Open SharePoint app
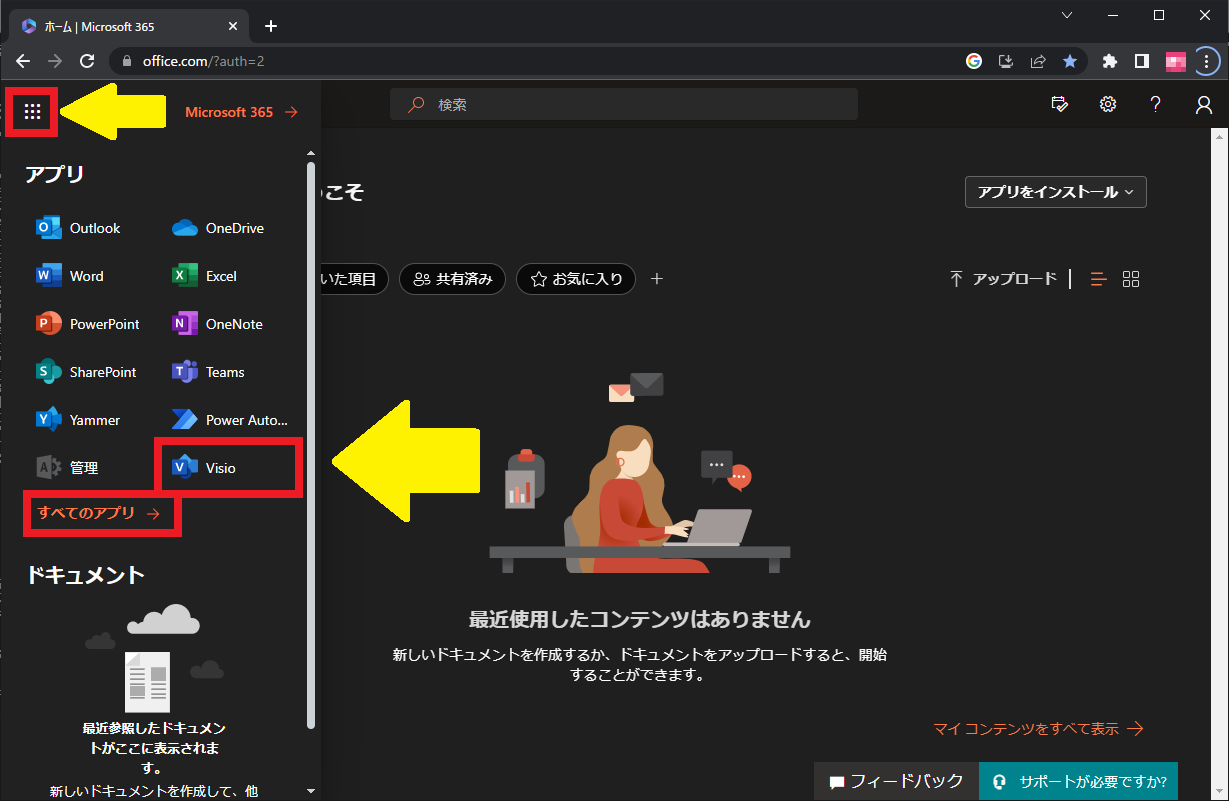The height and width of the screenshot is (801, 1229). click(x=86, y=372)
